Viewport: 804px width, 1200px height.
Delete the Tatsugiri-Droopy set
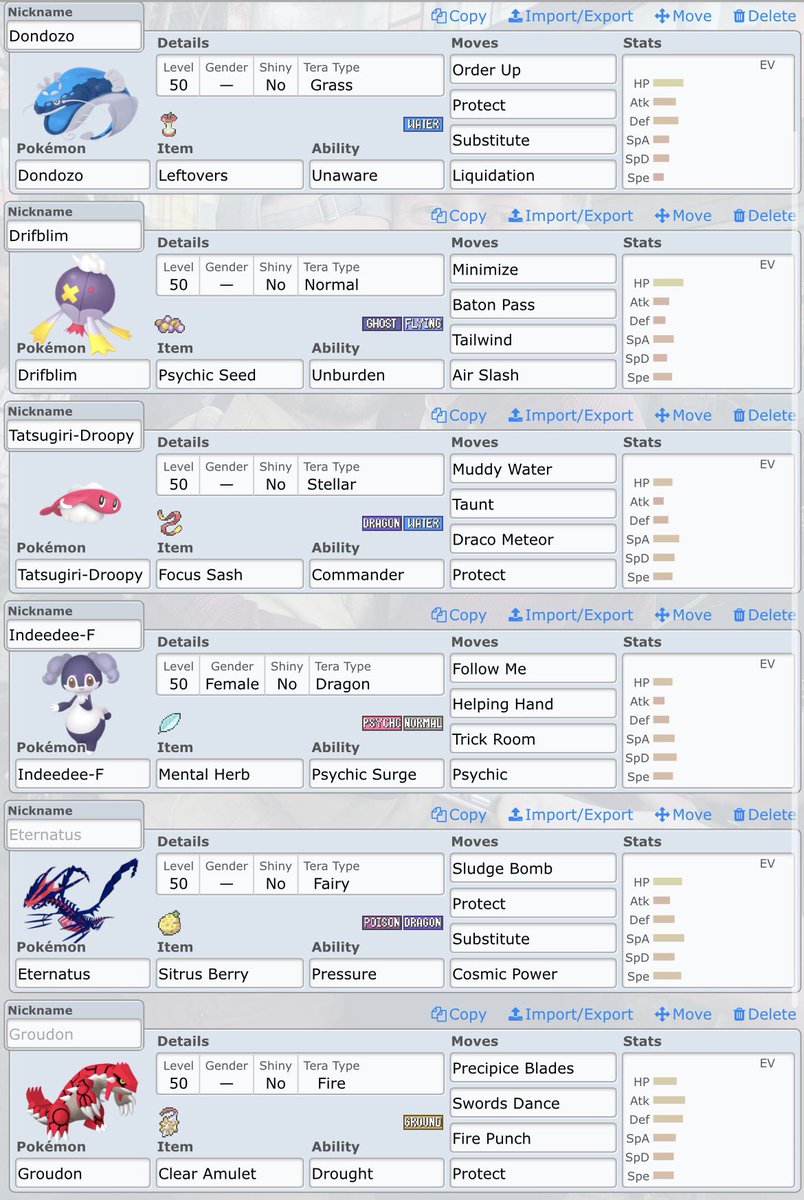[x=765, y=415]
